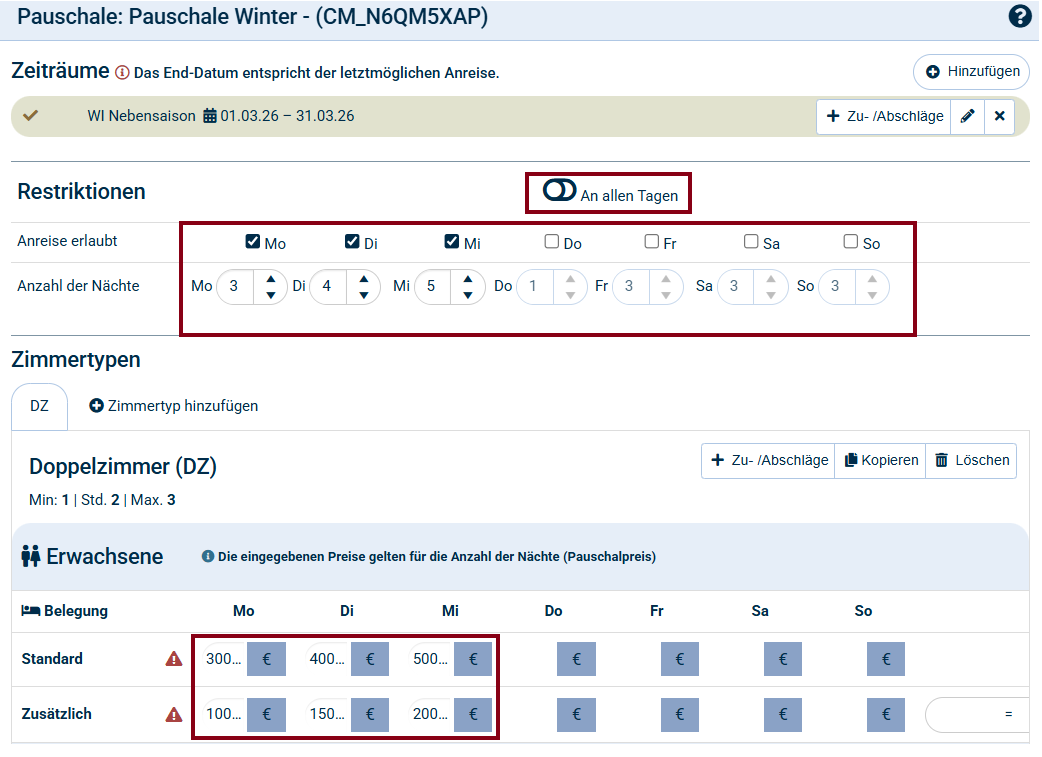
Task: Click 'Zimmertyp hinzufügen' to add room type
Action: 174,406
